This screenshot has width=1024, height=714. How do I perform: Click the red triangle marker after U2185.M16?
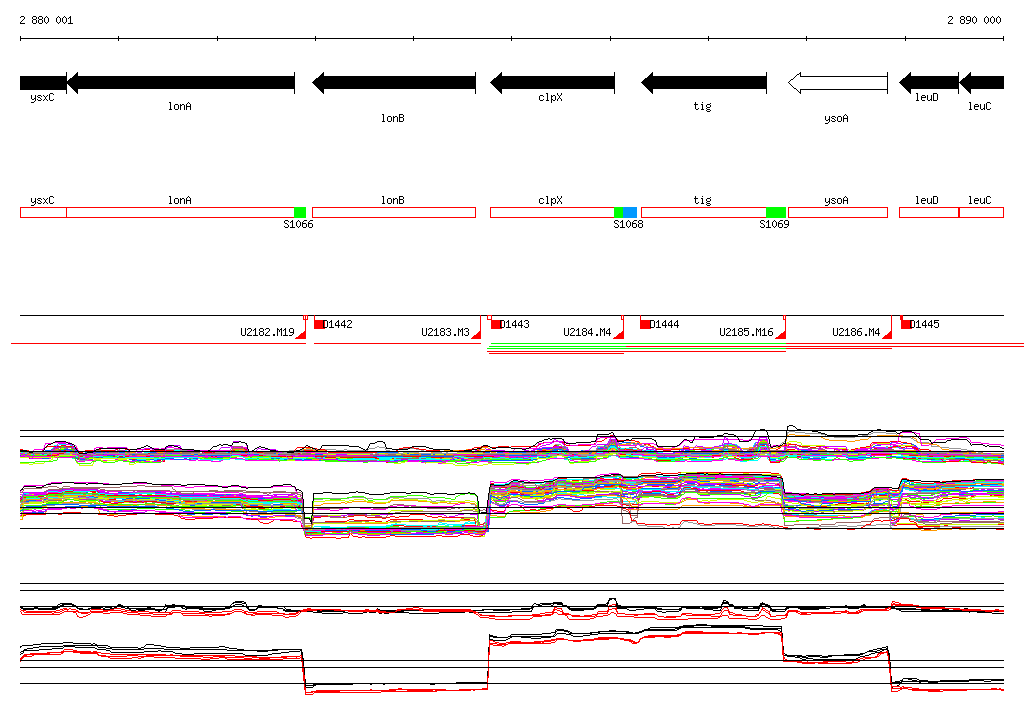(781, 334)
